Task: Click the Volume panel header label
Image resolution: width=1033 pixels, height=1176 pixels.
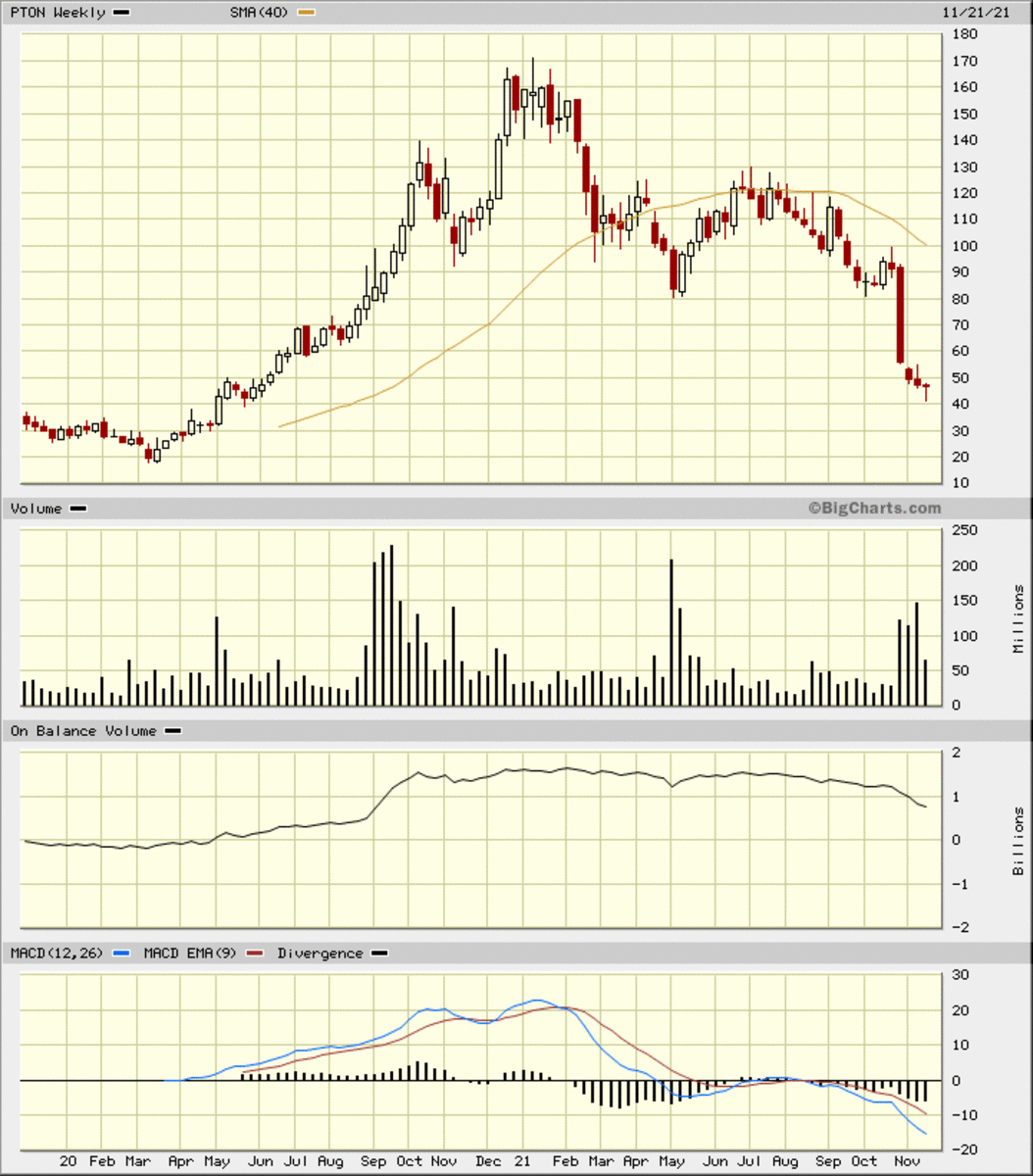Action: pyautogui.click(x=36, y=509)
